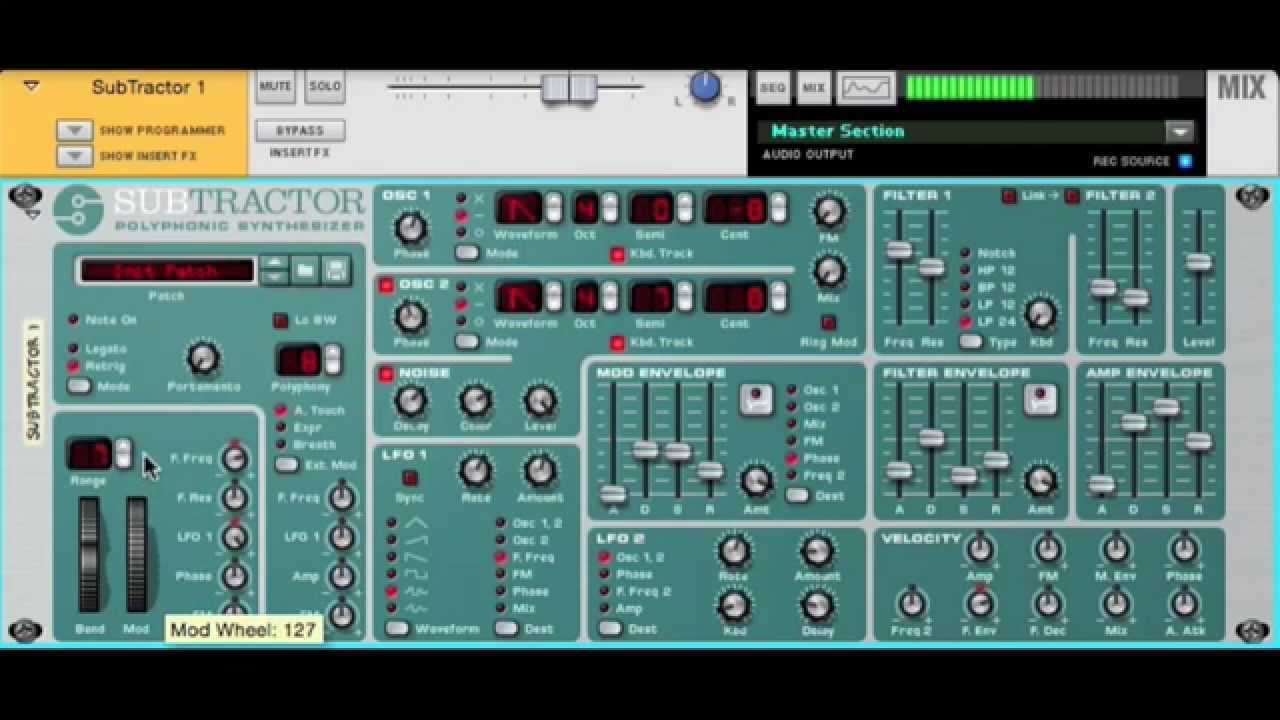The width and height of the screenshot is (1280, 720).
Task: Open the MIX view button
Action: 814,88
